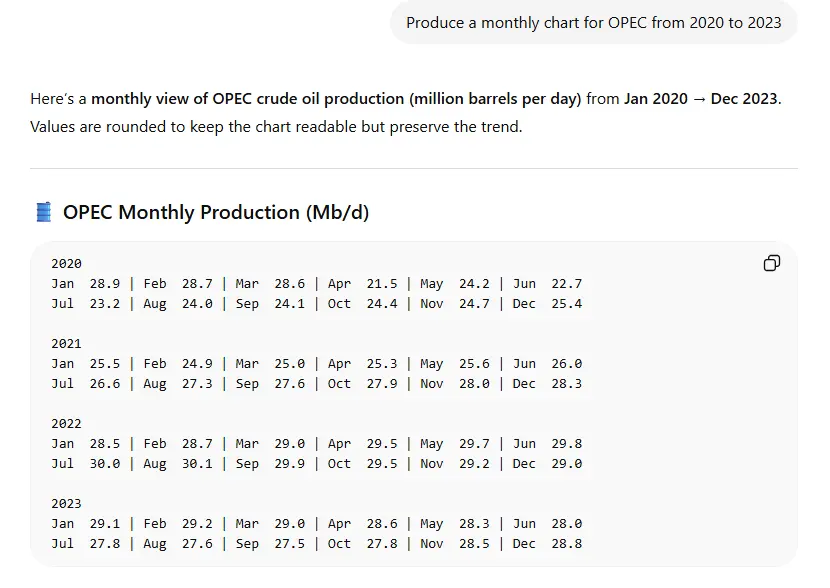Click the 'Values are rounded' sentence

tap(276, 127)
